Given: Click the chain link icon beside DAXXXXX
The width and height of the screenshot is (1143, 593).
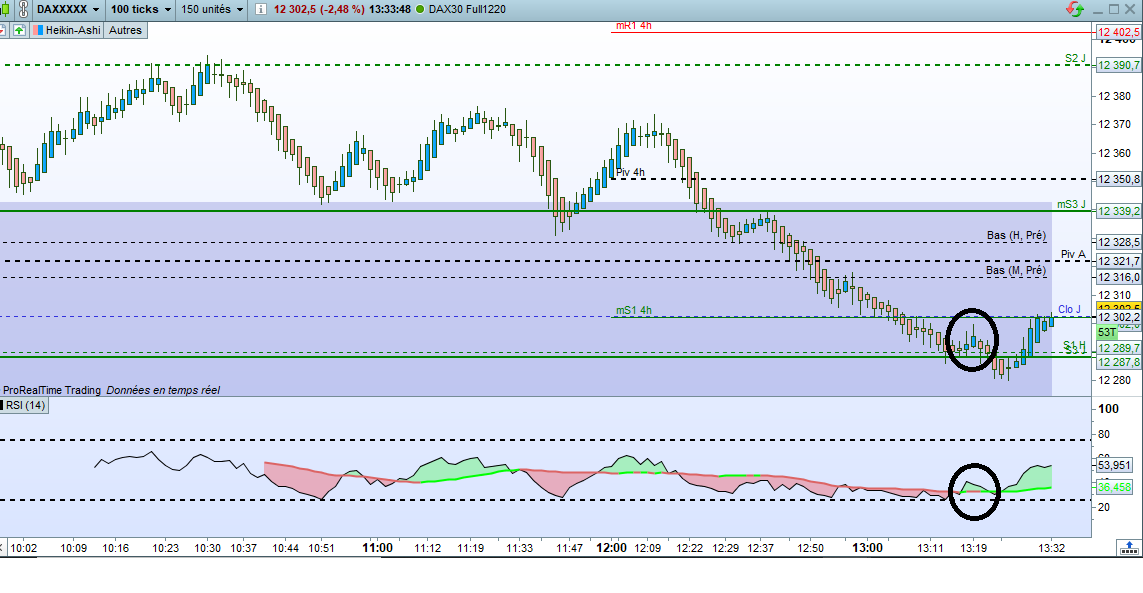Looking at the screenshot, I should pos(23,9).
